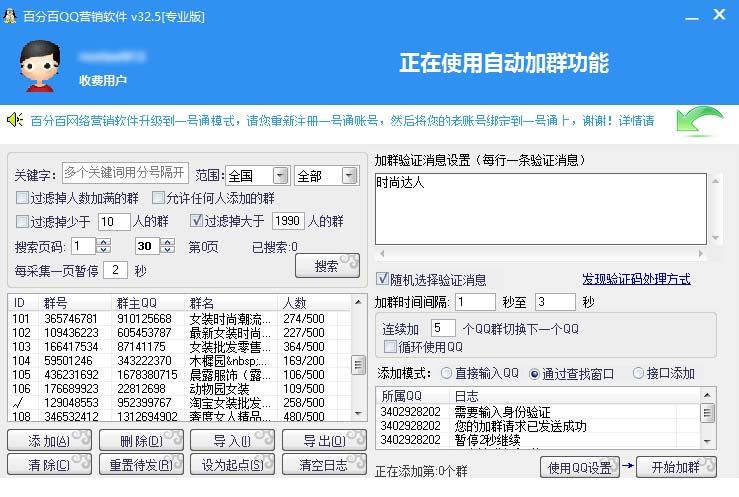Toggle 随机选择验证消息 checkbox
The image size is (739, 497).
(x=382, y=279)
